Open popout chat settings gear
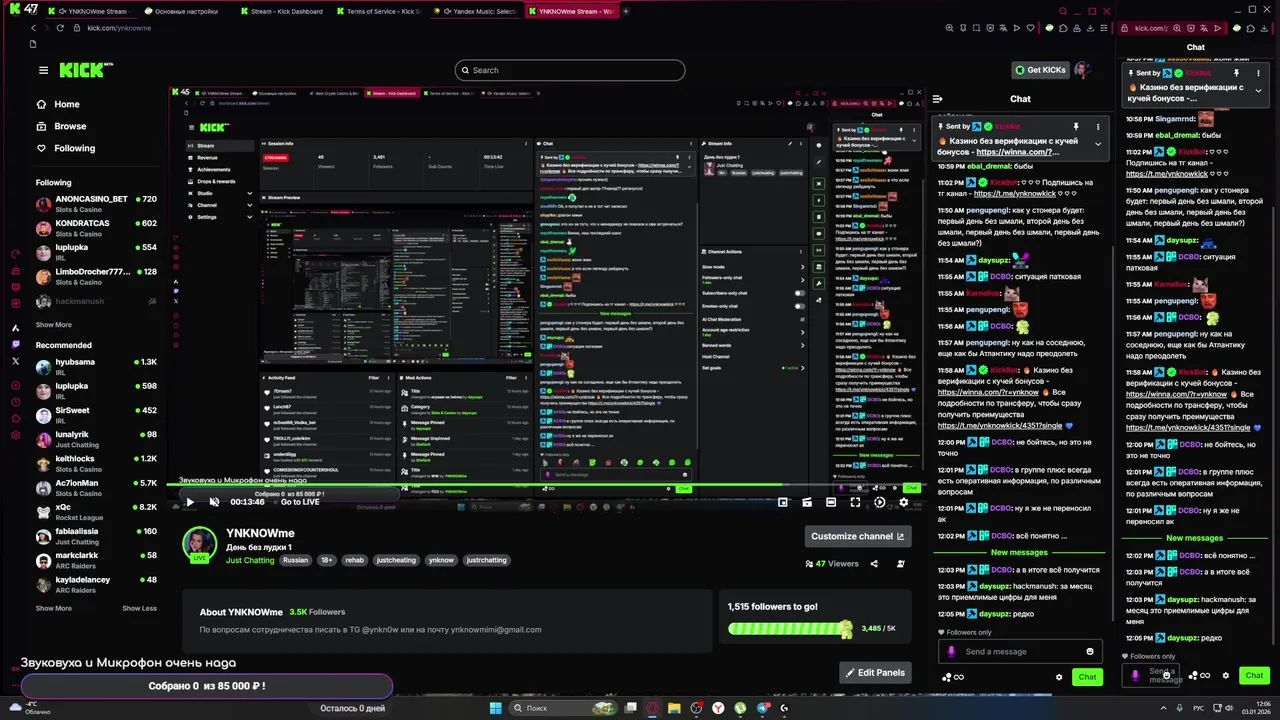The height and width of the screenshot is (720, 1280). click(x=1225, y=675)
